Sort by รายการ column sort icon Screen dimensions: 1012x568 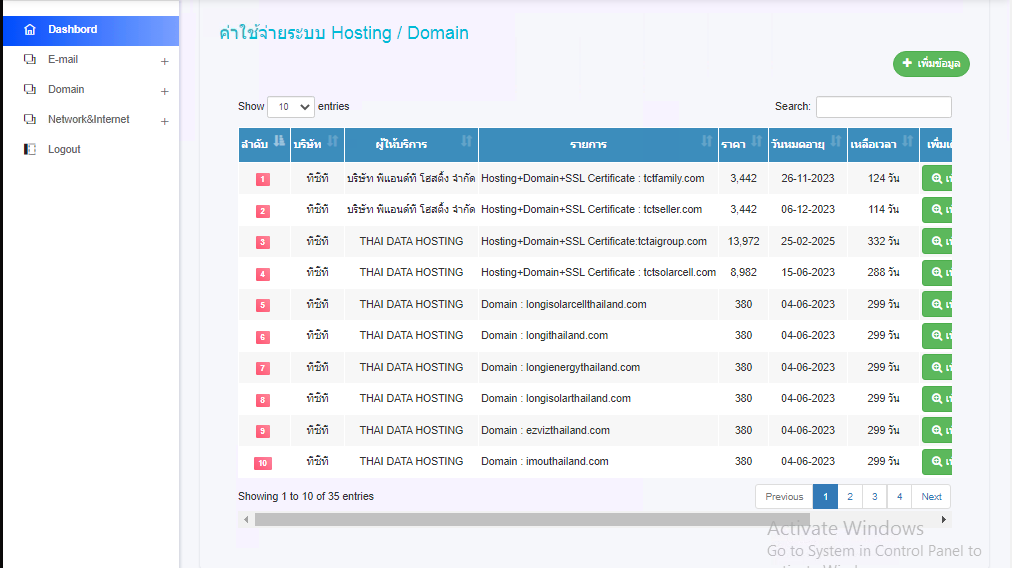[x=707, y=141]
